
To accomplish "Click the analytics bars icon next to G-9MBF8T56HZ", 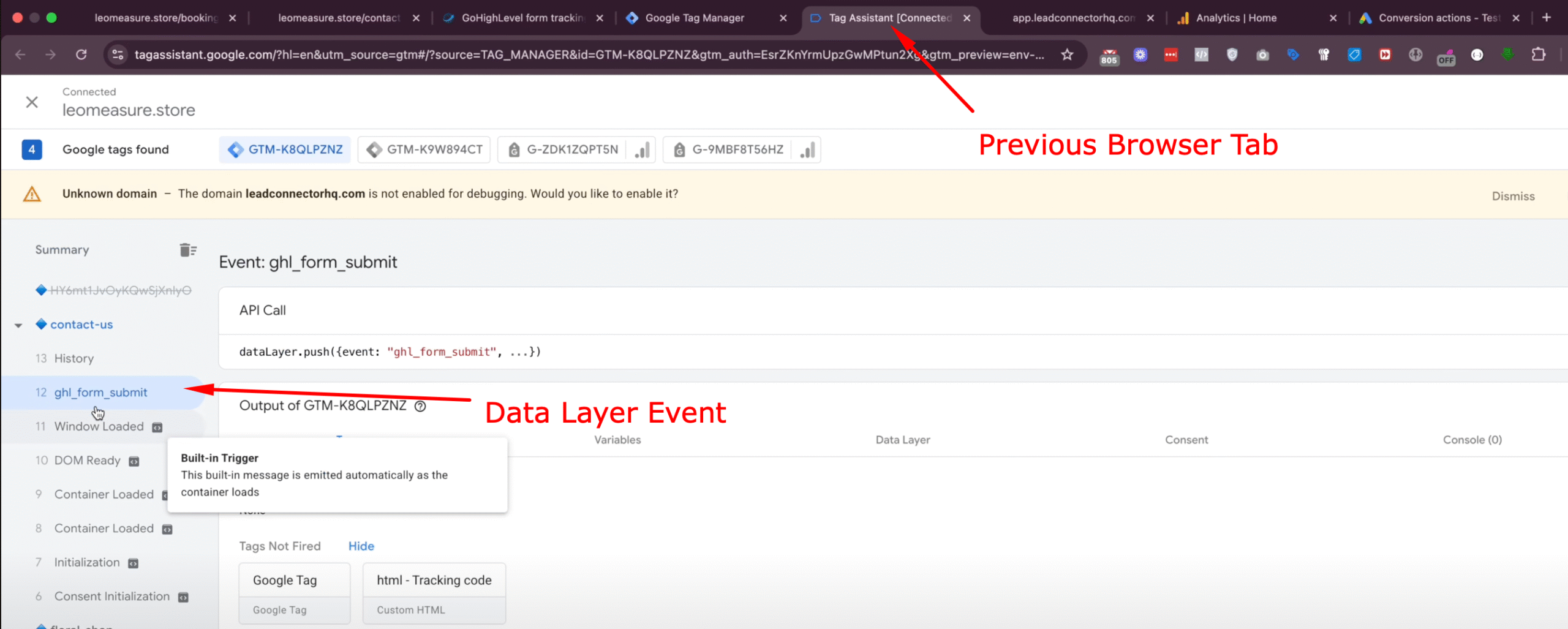I will pyautogui.click(x=807, y=150).
